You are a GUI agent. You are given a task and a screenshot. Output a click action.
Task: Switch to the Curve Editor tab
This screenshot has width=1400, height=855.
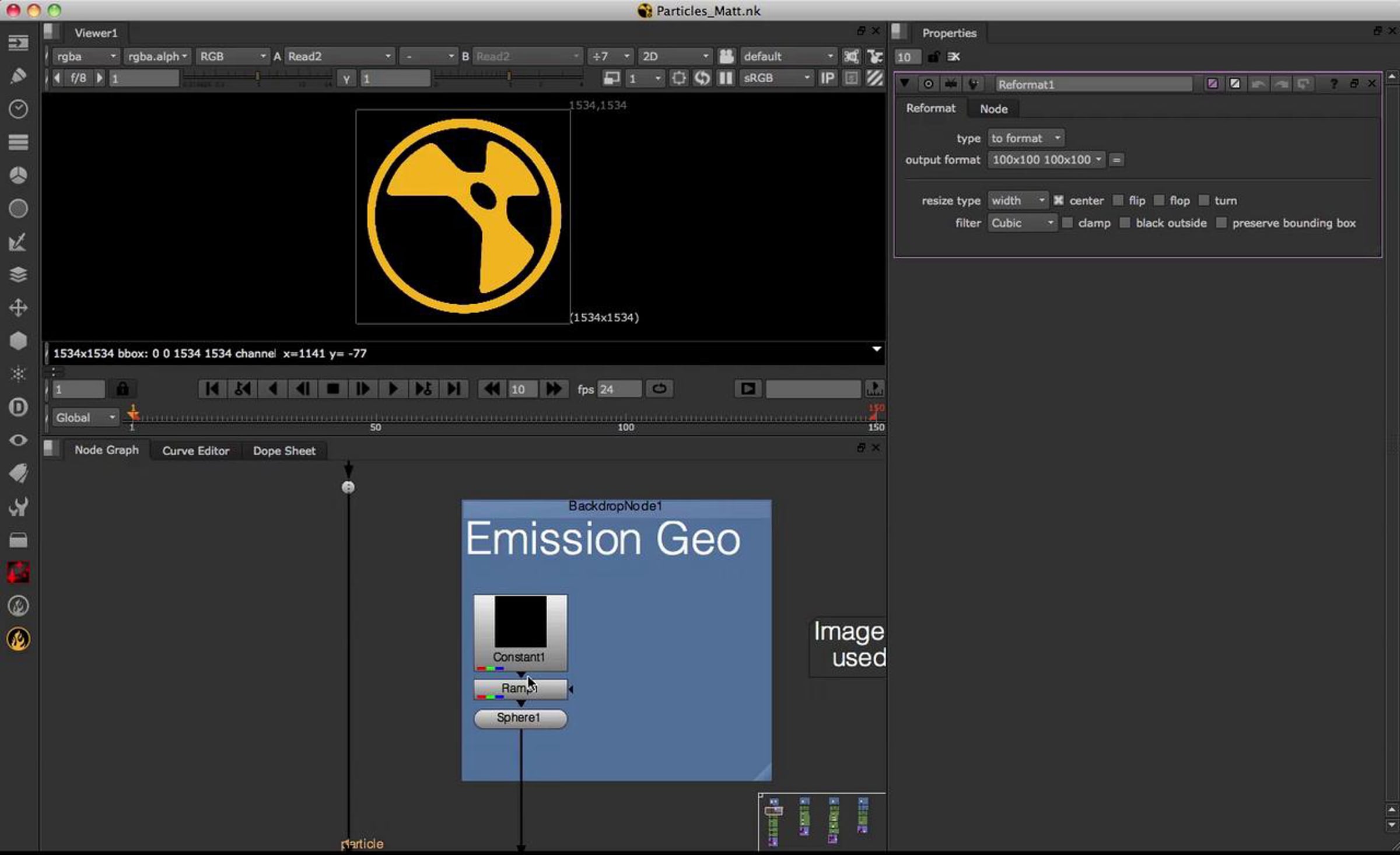pyautogui.click(x=195, y=451)
